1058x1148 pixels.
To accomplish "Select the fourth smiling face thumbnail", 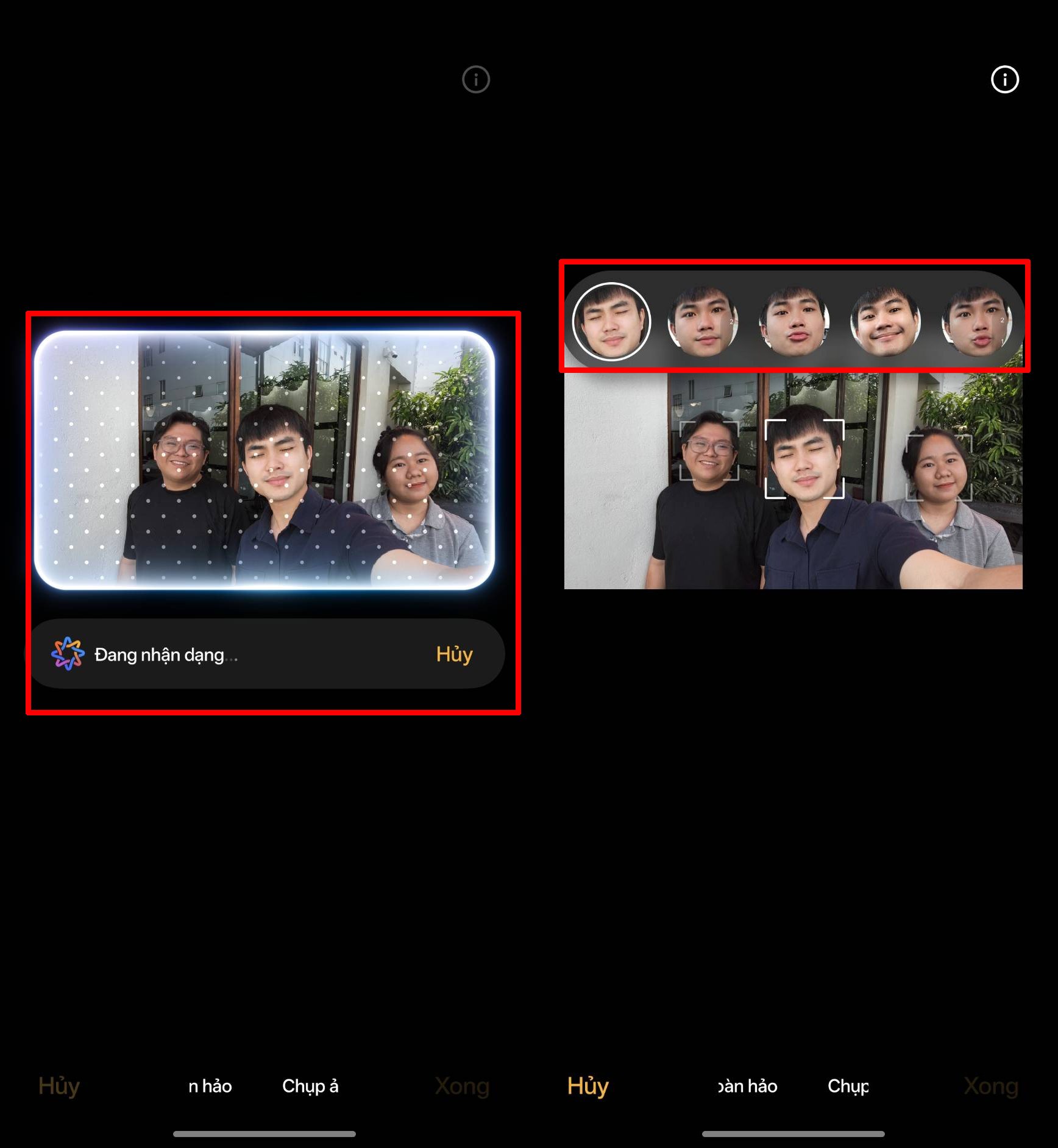I will [886, 322].
